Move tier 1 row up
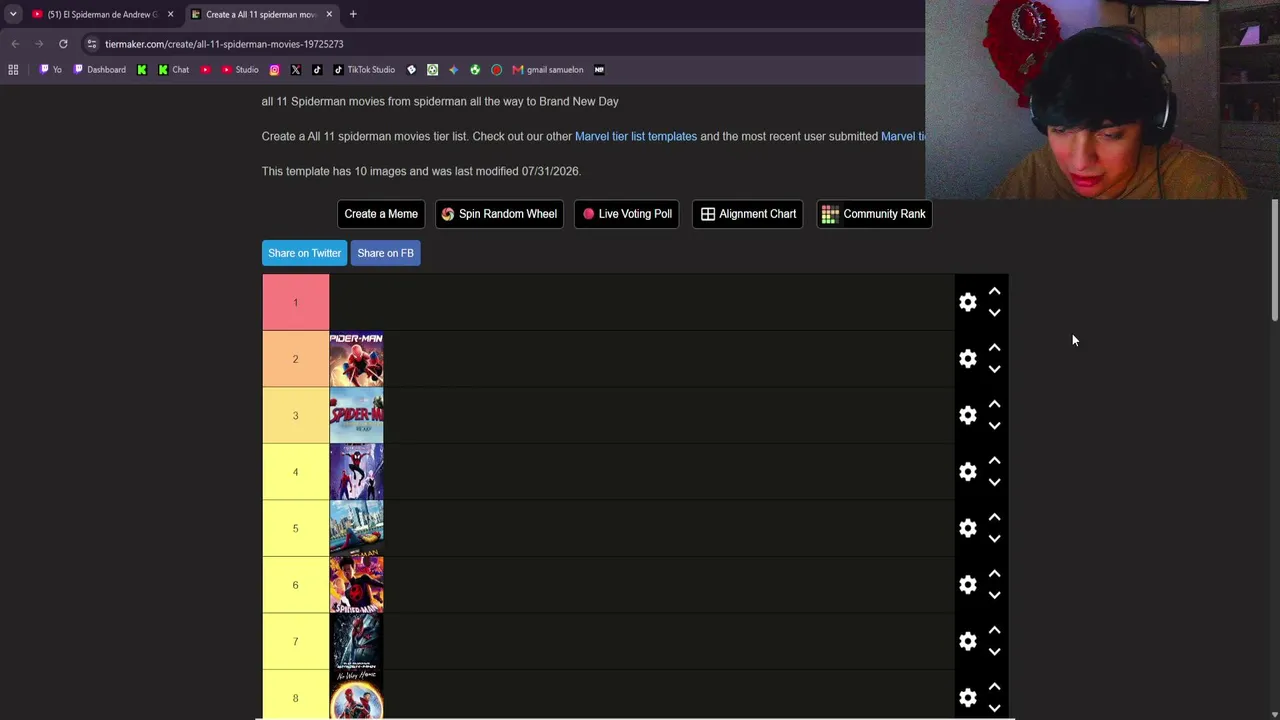This screenshot has width=1280, height=720. (x=994, y=291)
